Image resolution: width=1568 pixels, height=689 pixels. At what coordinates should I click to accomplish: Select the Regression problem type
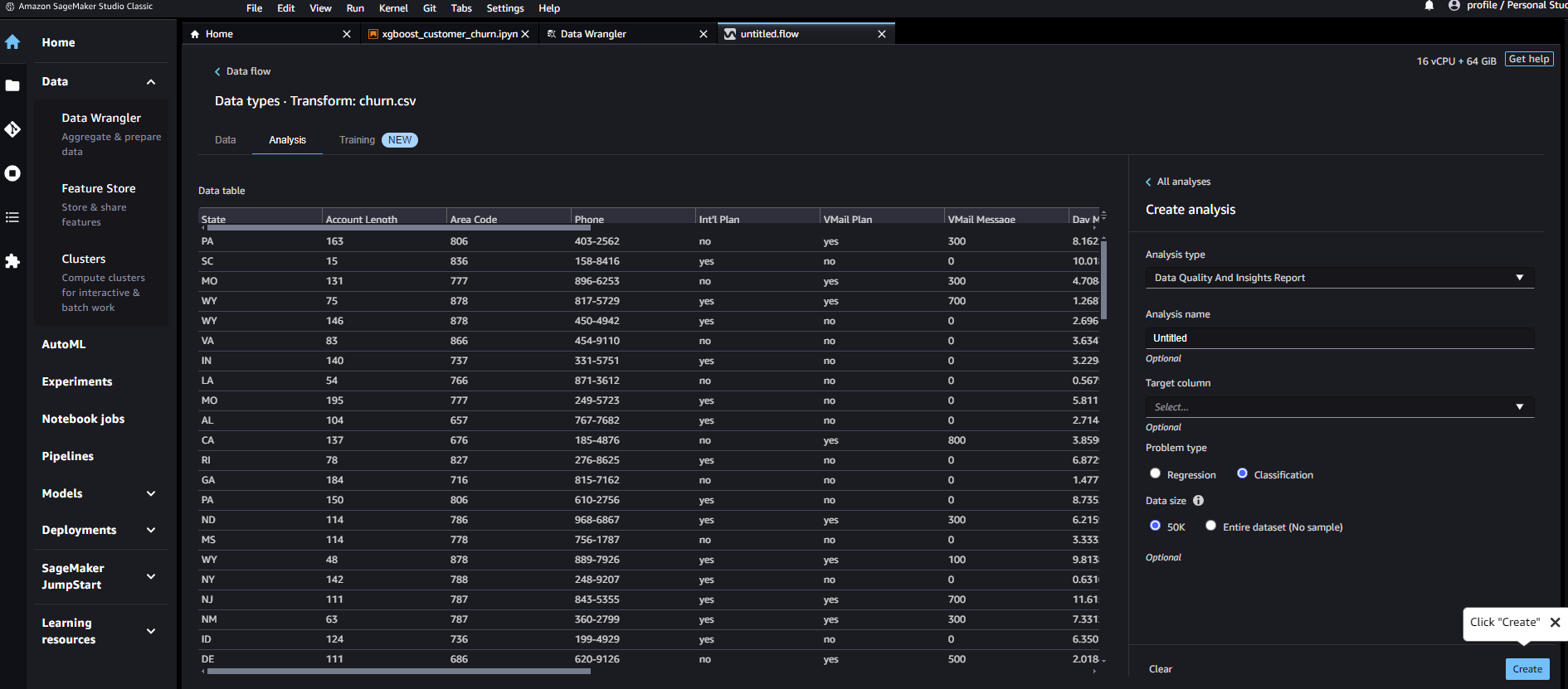click(x=1155, y=473)
